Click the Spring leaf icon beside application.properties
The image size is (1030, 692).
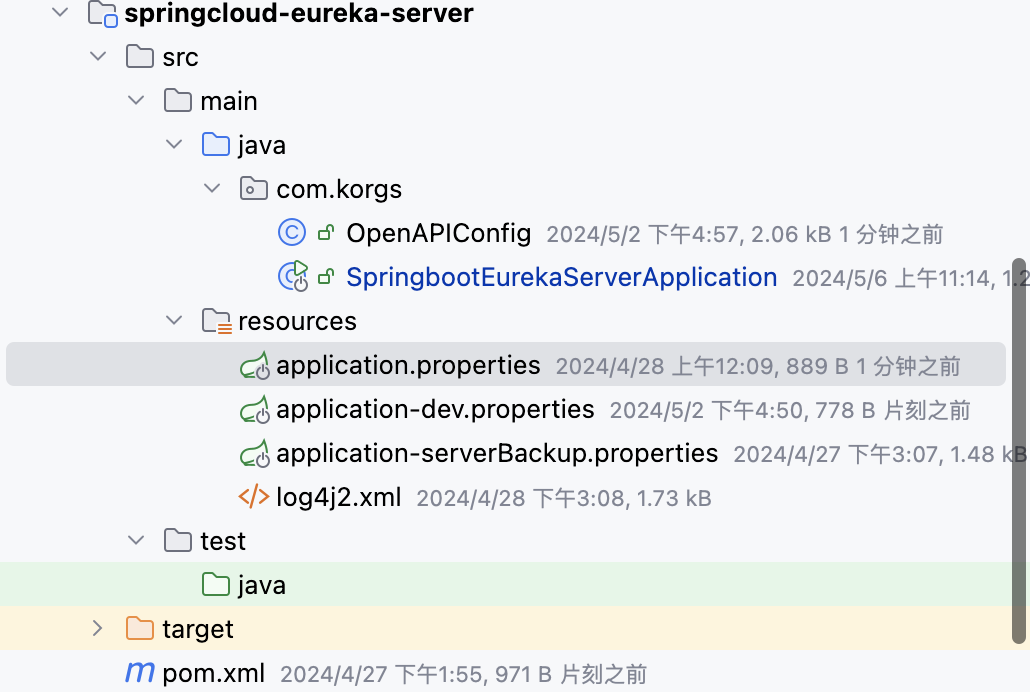[254, 365]
